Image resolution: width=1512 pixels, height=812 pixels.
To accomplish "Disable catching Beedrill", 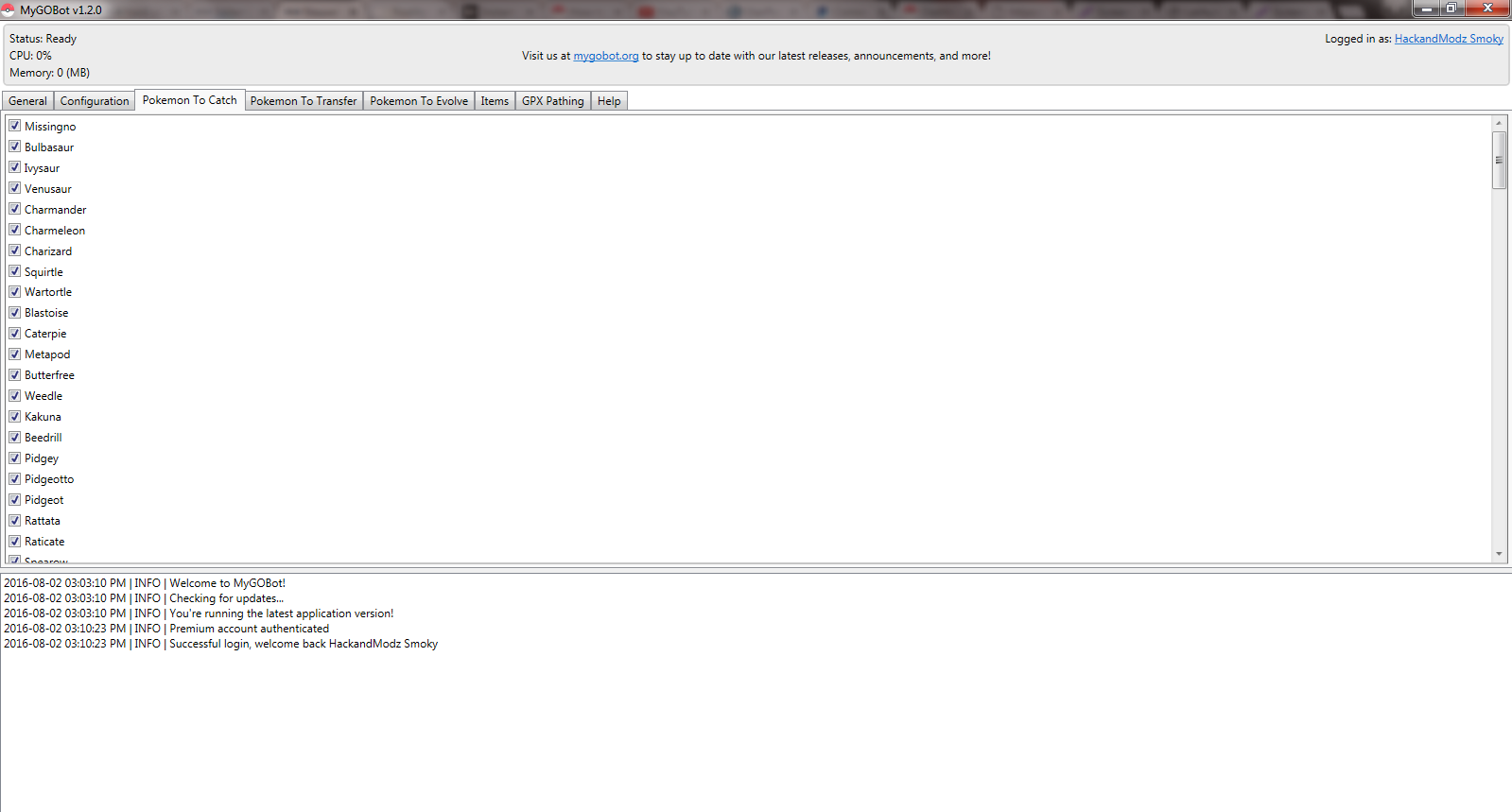I will pyautogui.click(x=14, y=438).
